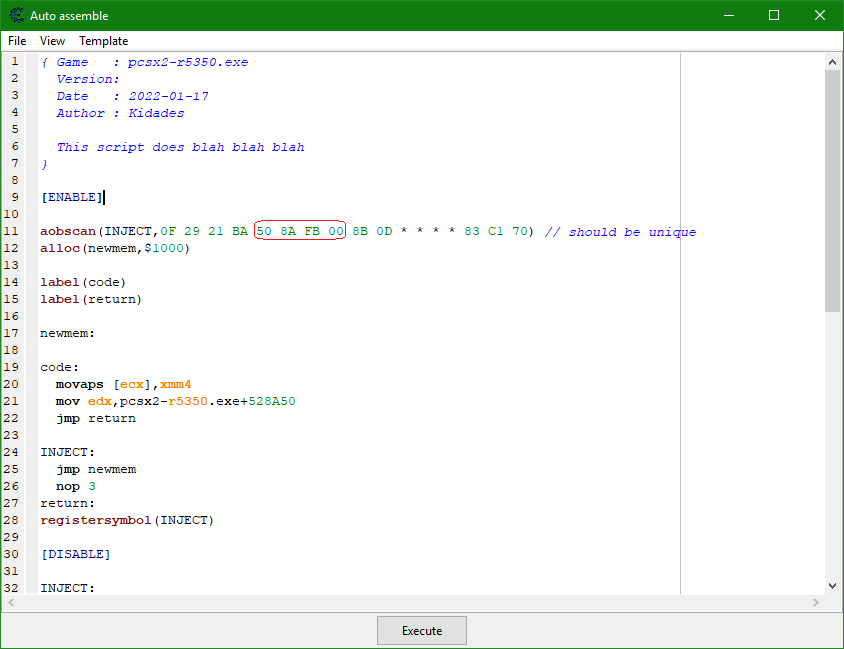Maximize the Auto assemble window
Viewport: 844px width, 649px height.
coord(774,15)
